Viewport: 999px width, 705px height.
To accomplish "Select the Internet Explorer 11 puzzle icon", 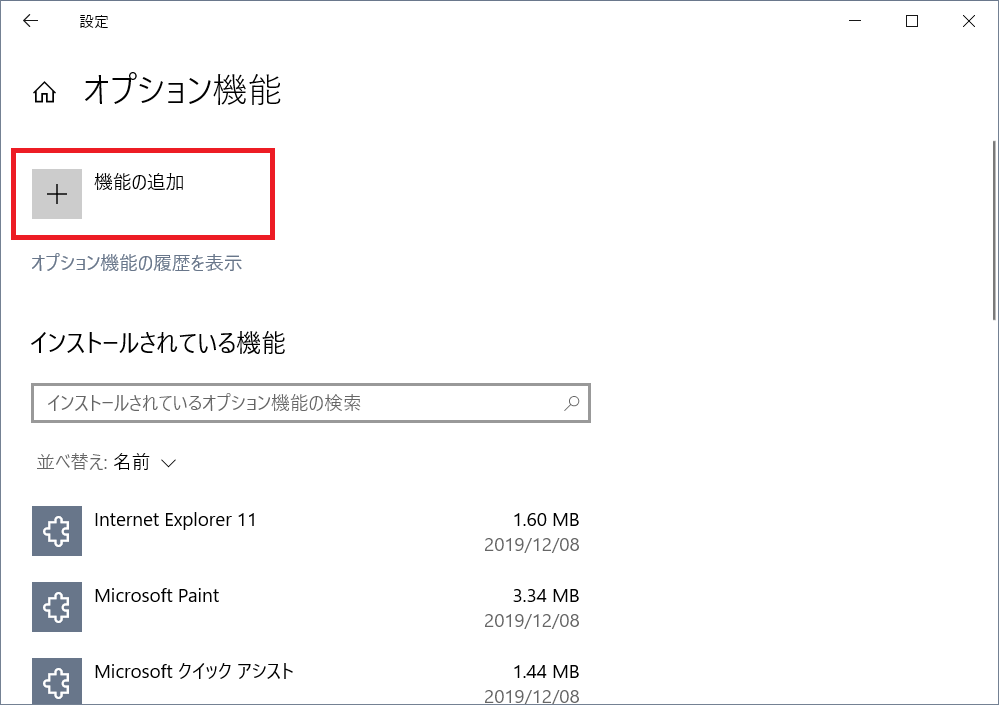I will (x=57, y=531).
